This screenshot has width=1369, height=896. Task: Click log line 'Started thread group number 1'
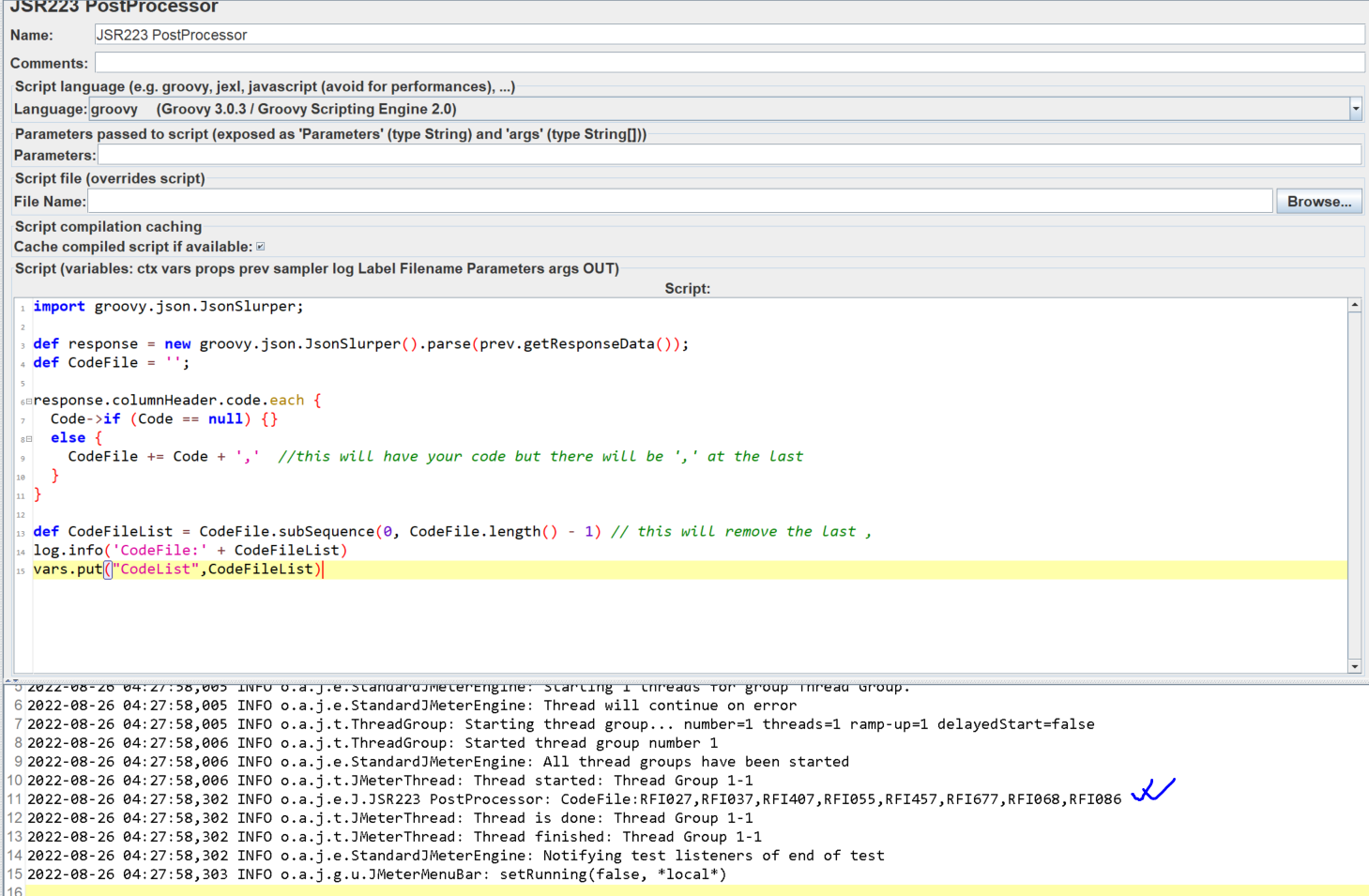click(x=373, y=743)
